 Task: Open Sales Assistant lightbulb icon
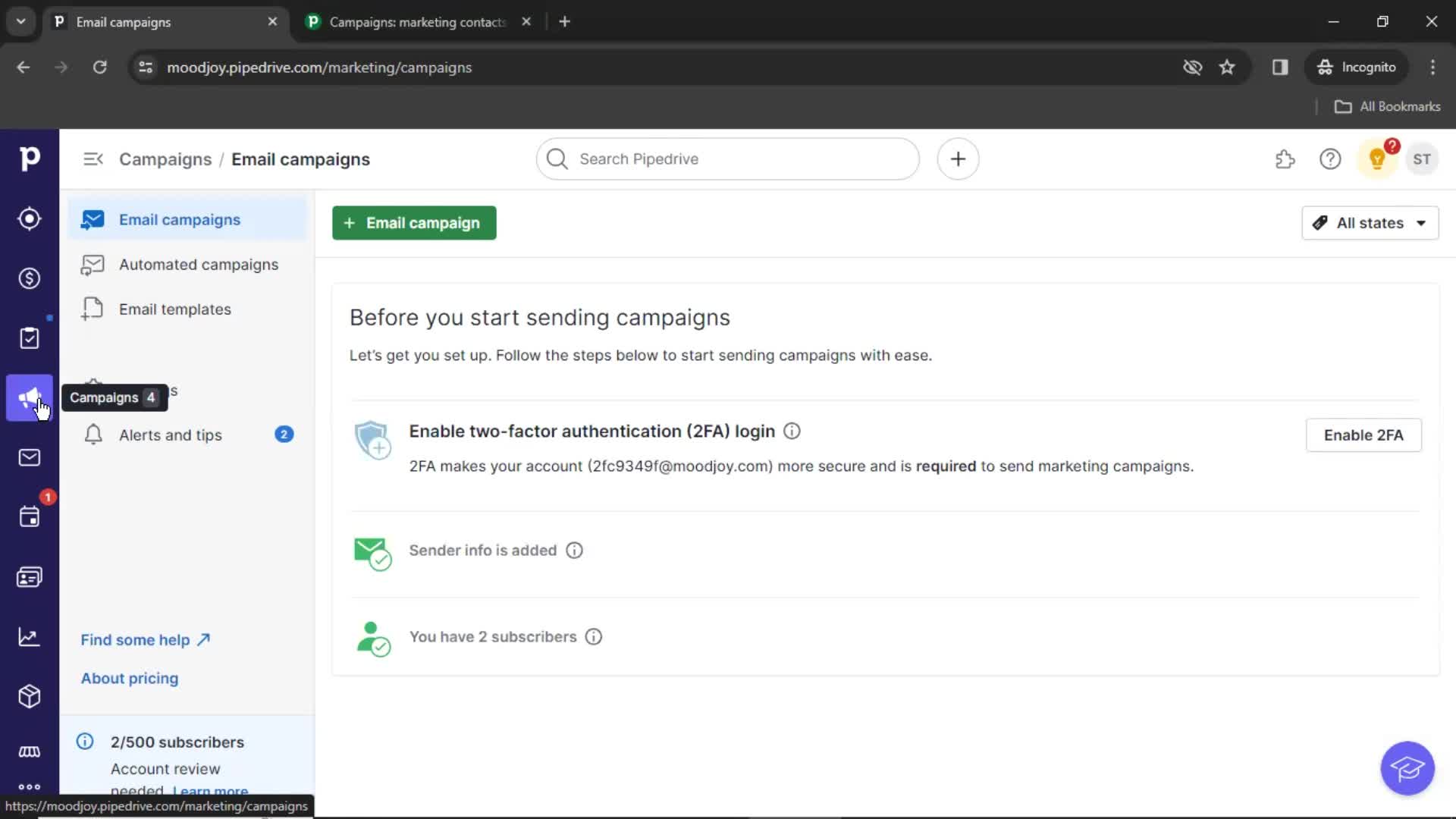click(x=1377, y=159)
